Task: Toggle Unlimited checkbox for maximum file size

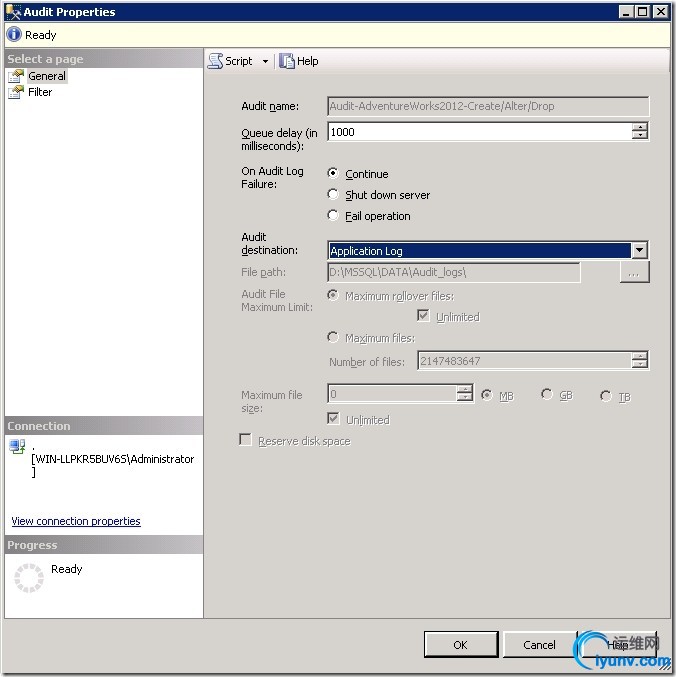Action: tap(333, 418)
